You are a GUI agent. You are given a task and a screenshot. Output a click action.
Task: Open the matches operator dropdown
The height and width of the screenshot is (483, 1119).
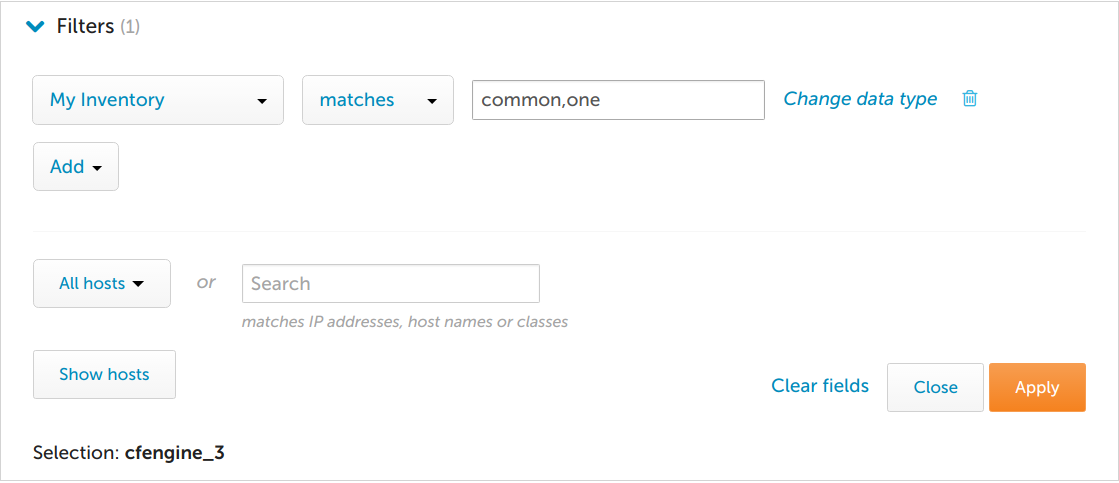[x=377, y=100]
